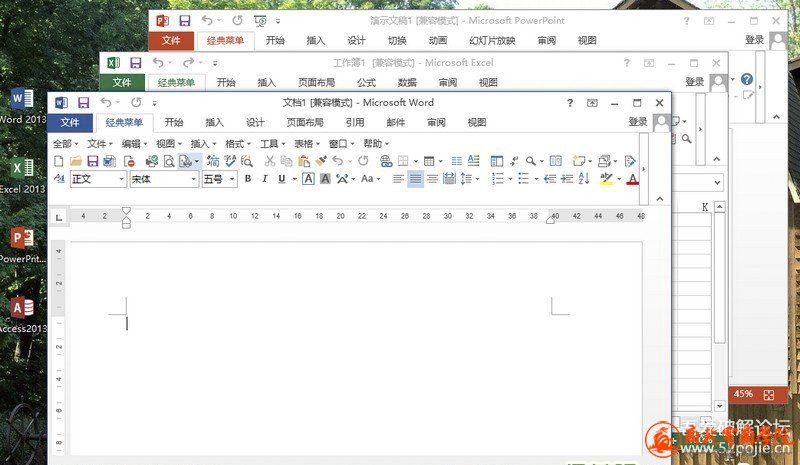Select the Format Painter brush icon
The width and height of the screenshot is (800, 465).
pyautogui.click(x=321, y=161)
